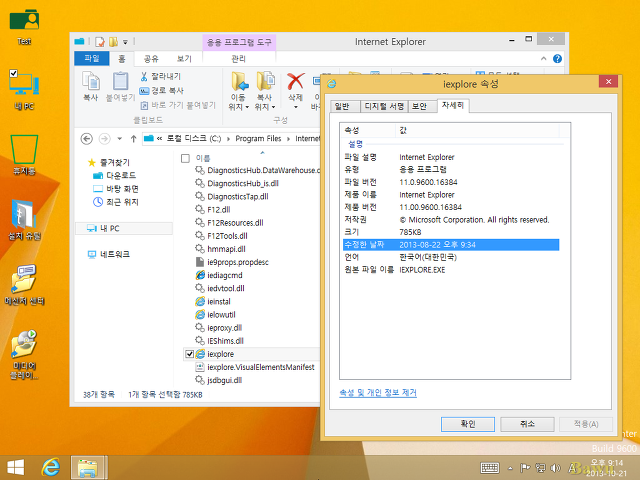Open the Manage (관리) ribbon tab
Image resolution: width=640 pixels, height=480 pixels.
tap(239, 59)
